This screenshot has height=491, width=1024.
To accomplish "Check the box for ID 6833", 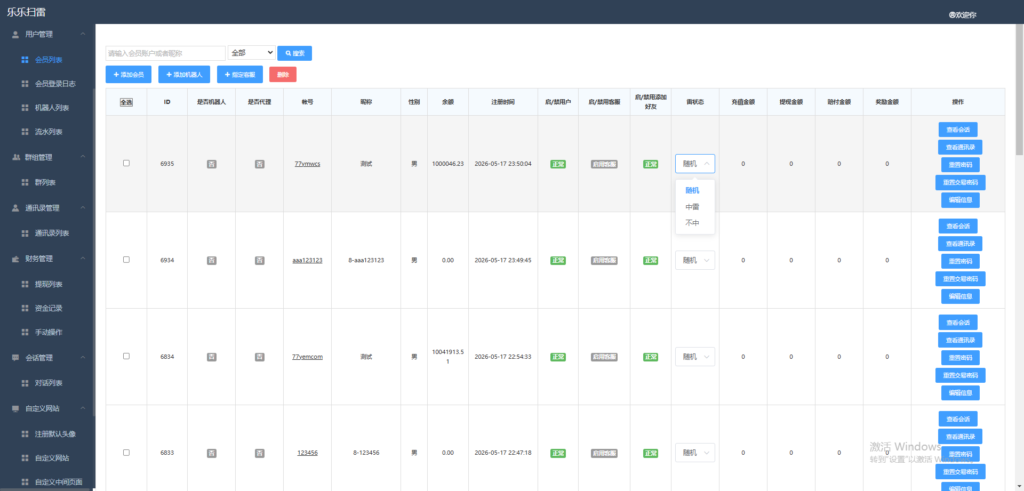I will tap(126, 452).
